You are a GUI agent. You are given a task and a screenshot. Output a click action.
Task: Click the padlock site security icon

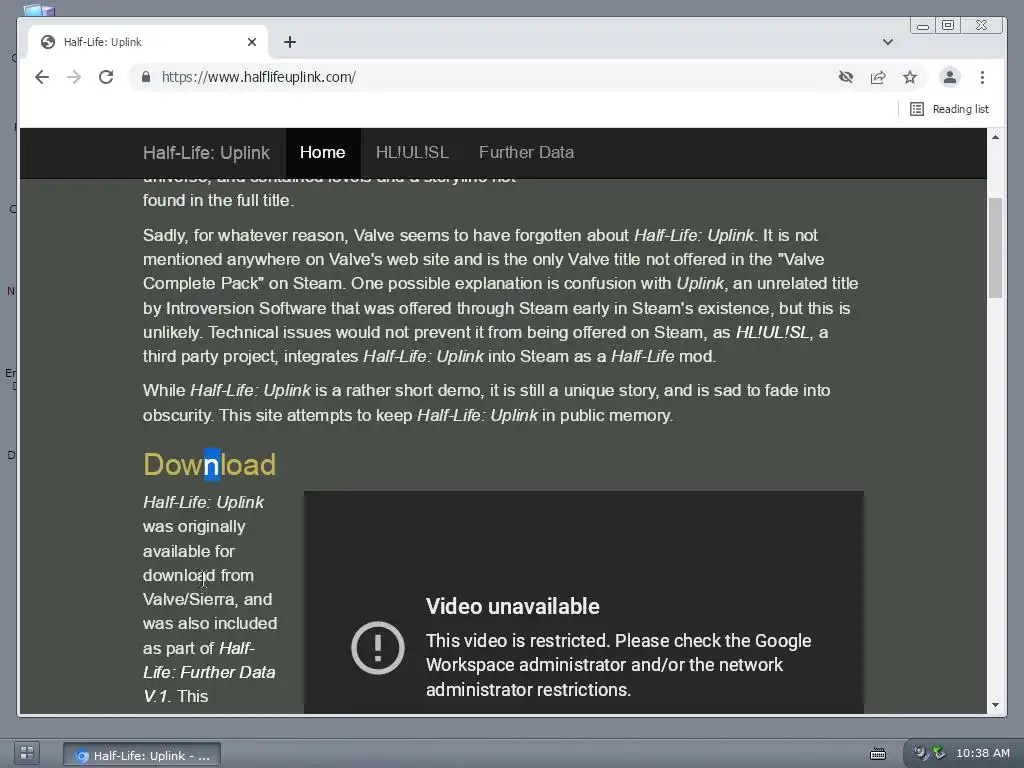tap(146, 77)
